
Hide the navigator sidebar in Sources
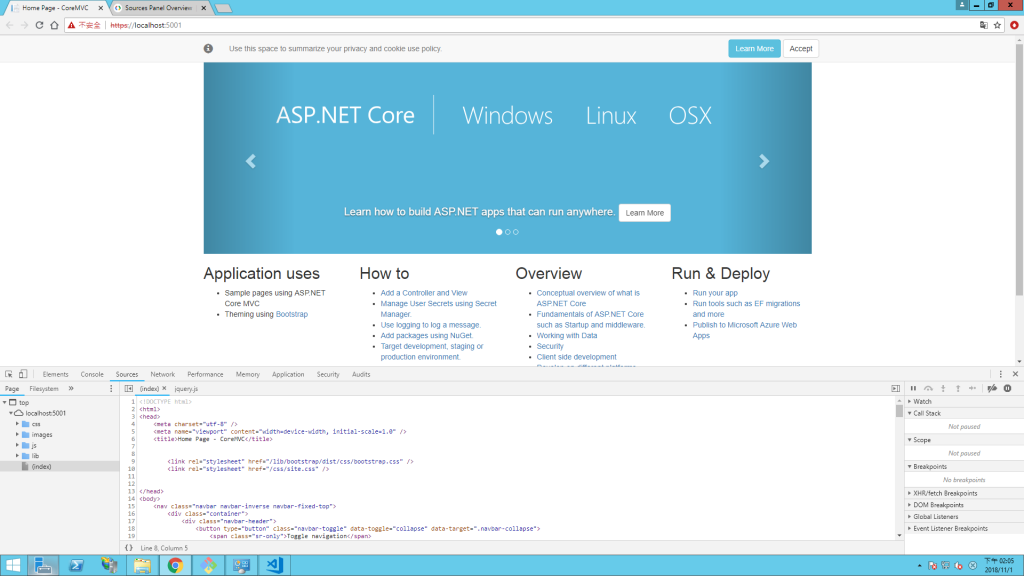(129, 389)
